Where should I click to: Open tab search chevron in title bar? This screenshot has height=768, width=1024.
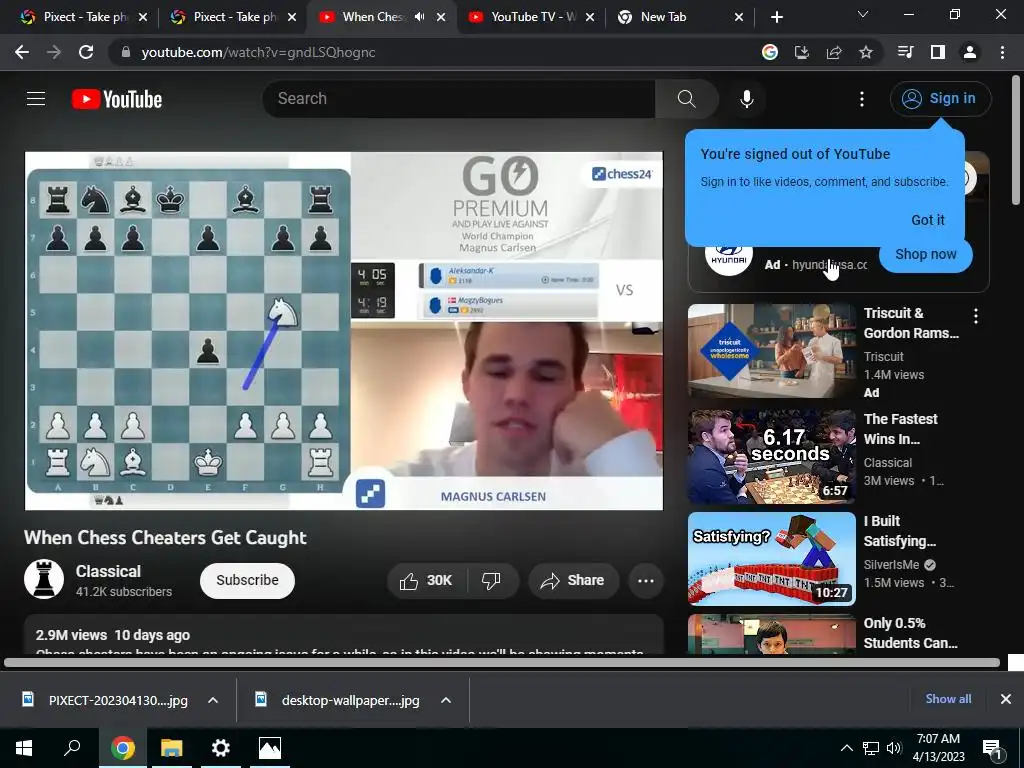pos(863,14)
